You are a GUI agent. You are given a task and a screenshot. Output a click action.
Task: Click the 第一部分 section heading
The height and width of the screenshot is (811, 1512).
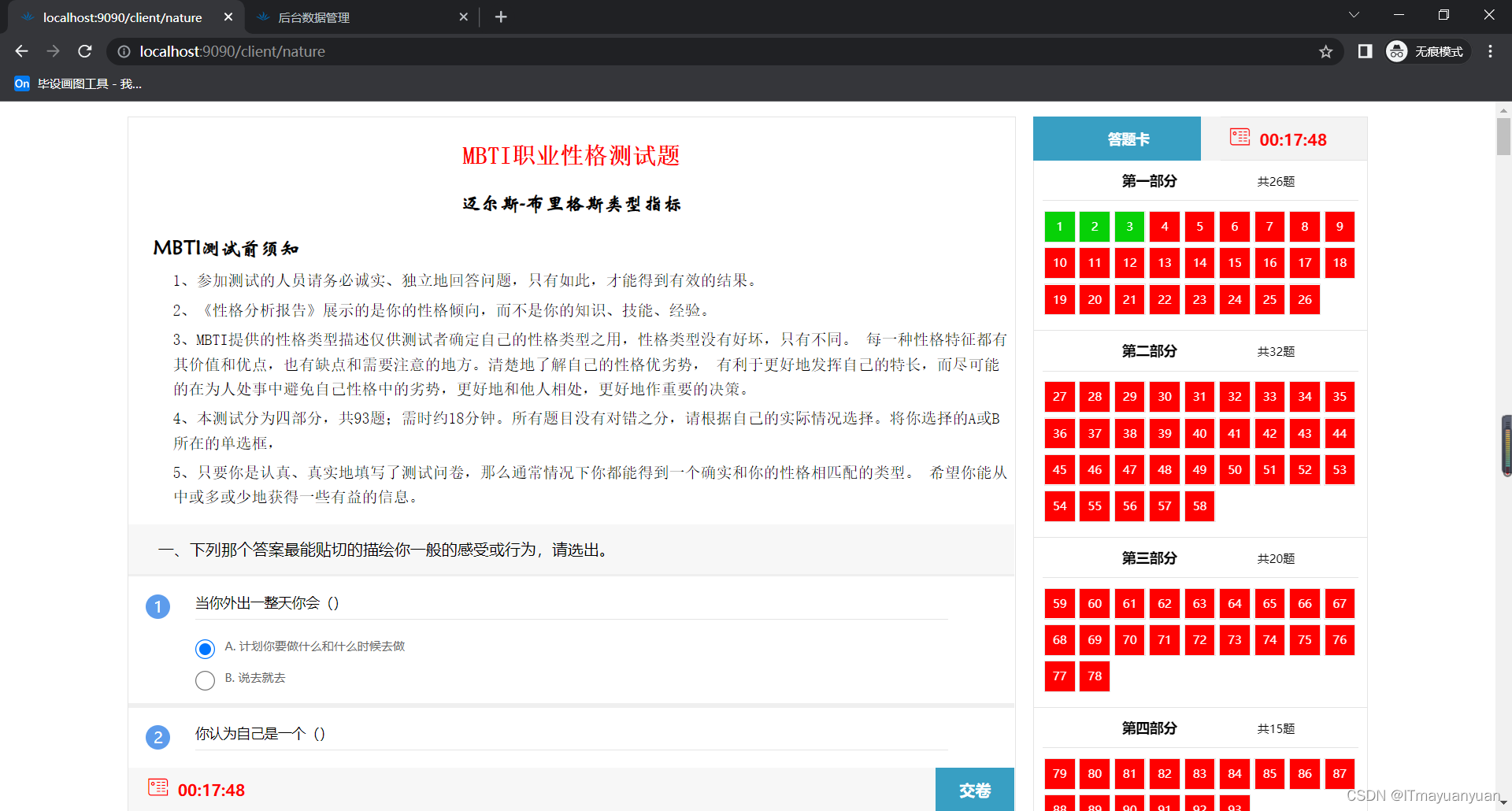click(1149, 181)
